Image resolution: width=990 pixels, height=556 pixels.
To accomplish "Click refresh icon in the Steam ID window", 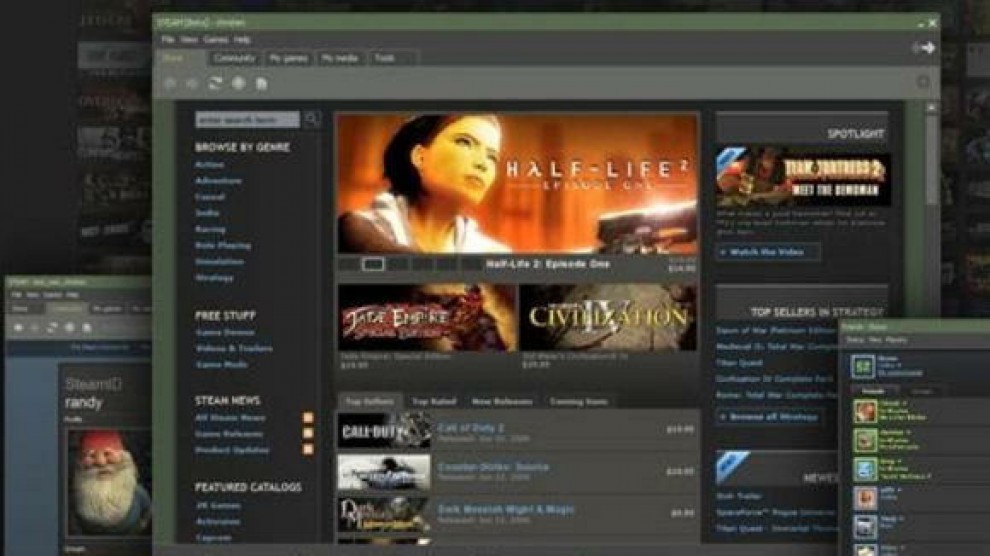I will click(x=52, y=328).
